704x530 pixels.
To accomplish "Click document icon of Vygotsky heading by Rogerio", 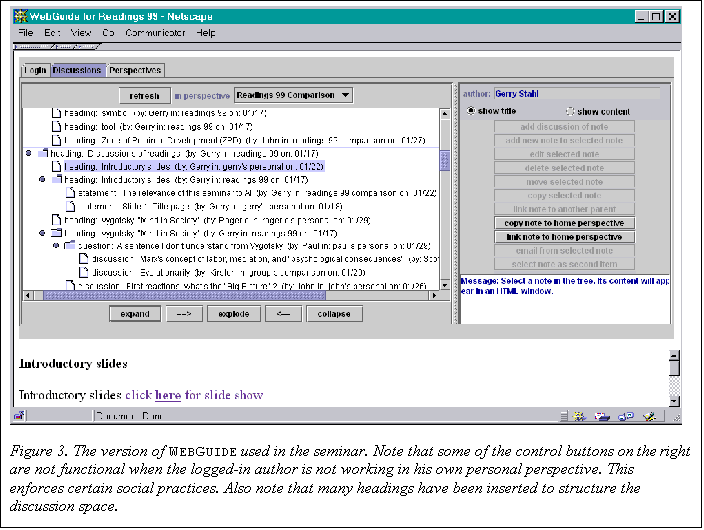I will pyautogui.click(x=56, y=220).
